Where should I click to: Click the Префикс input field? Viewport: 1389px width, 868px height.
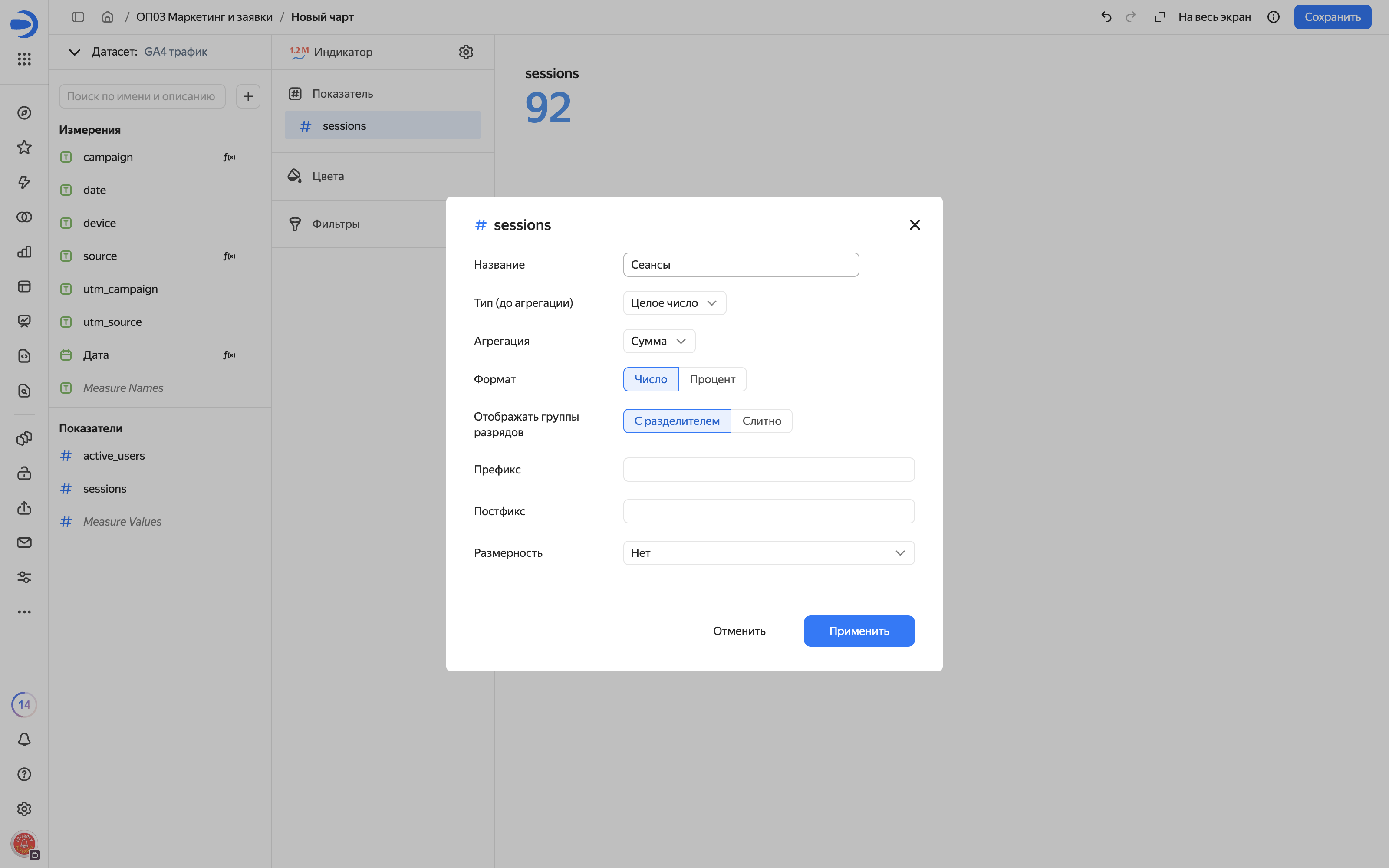[x=769, y=470]
